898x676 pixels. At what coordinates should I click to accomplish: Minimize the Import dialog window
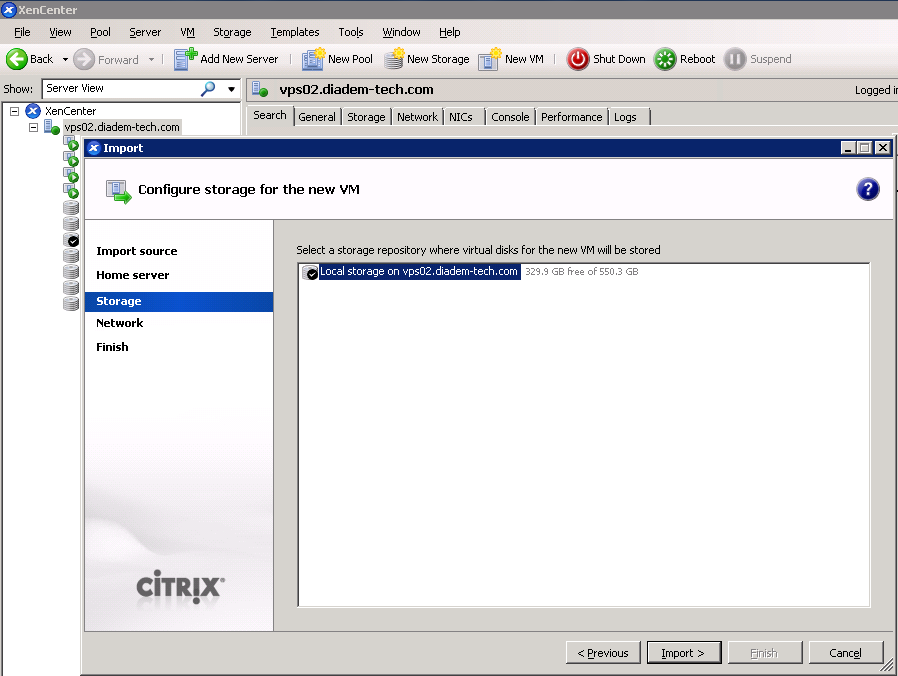[x=848, y=148]
